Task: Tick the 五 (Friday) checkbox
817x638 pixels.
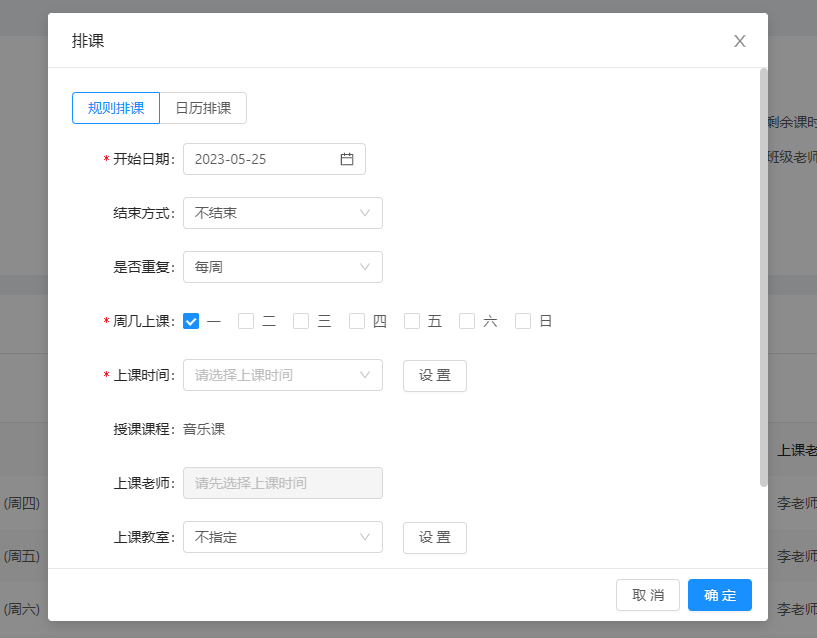Action: [x=412, y=321]
